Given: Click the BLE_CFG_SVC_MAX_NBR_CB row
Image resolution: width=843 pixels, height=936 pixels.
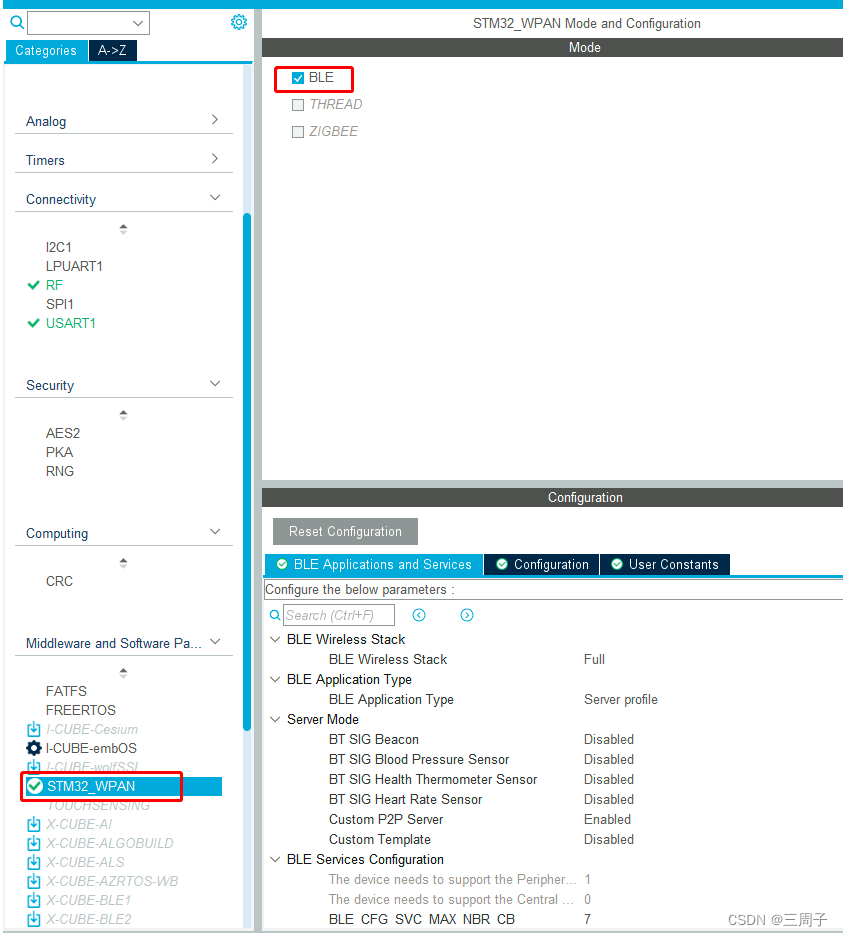Looking at the screenshot, I should (555, 919).
